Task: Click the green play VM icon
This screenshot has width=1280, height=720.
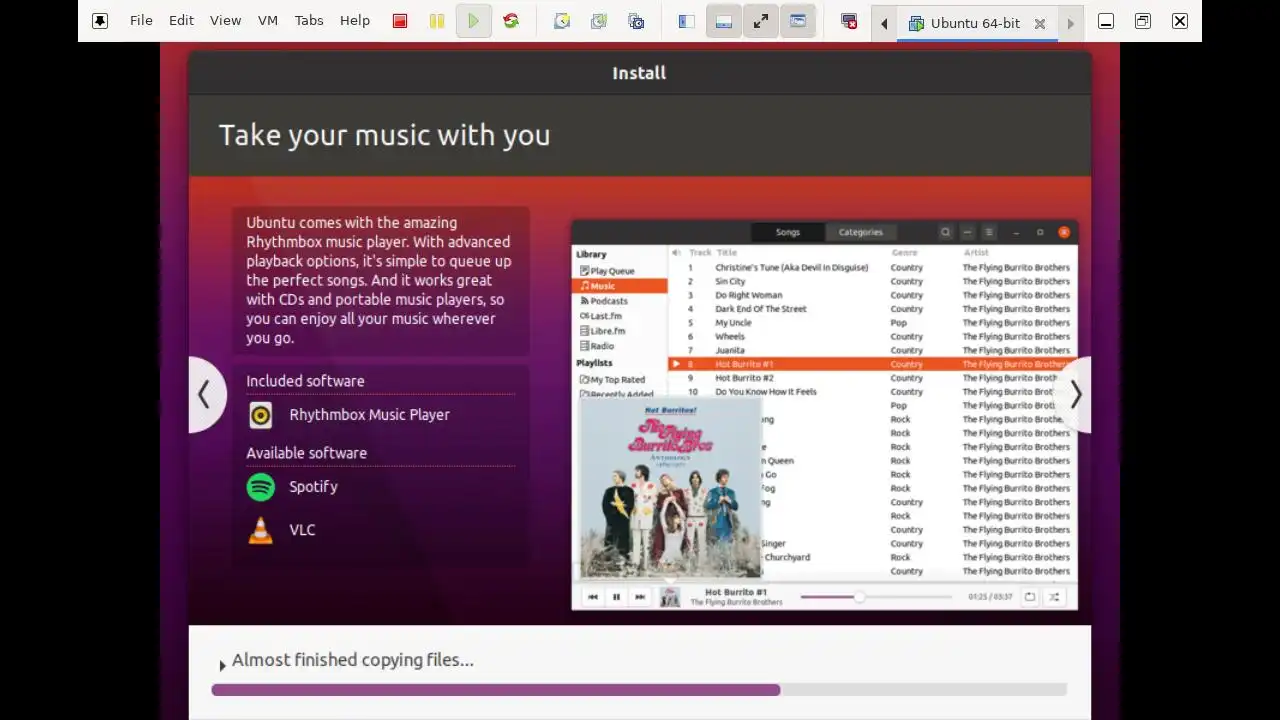Action: coord(474,21)
